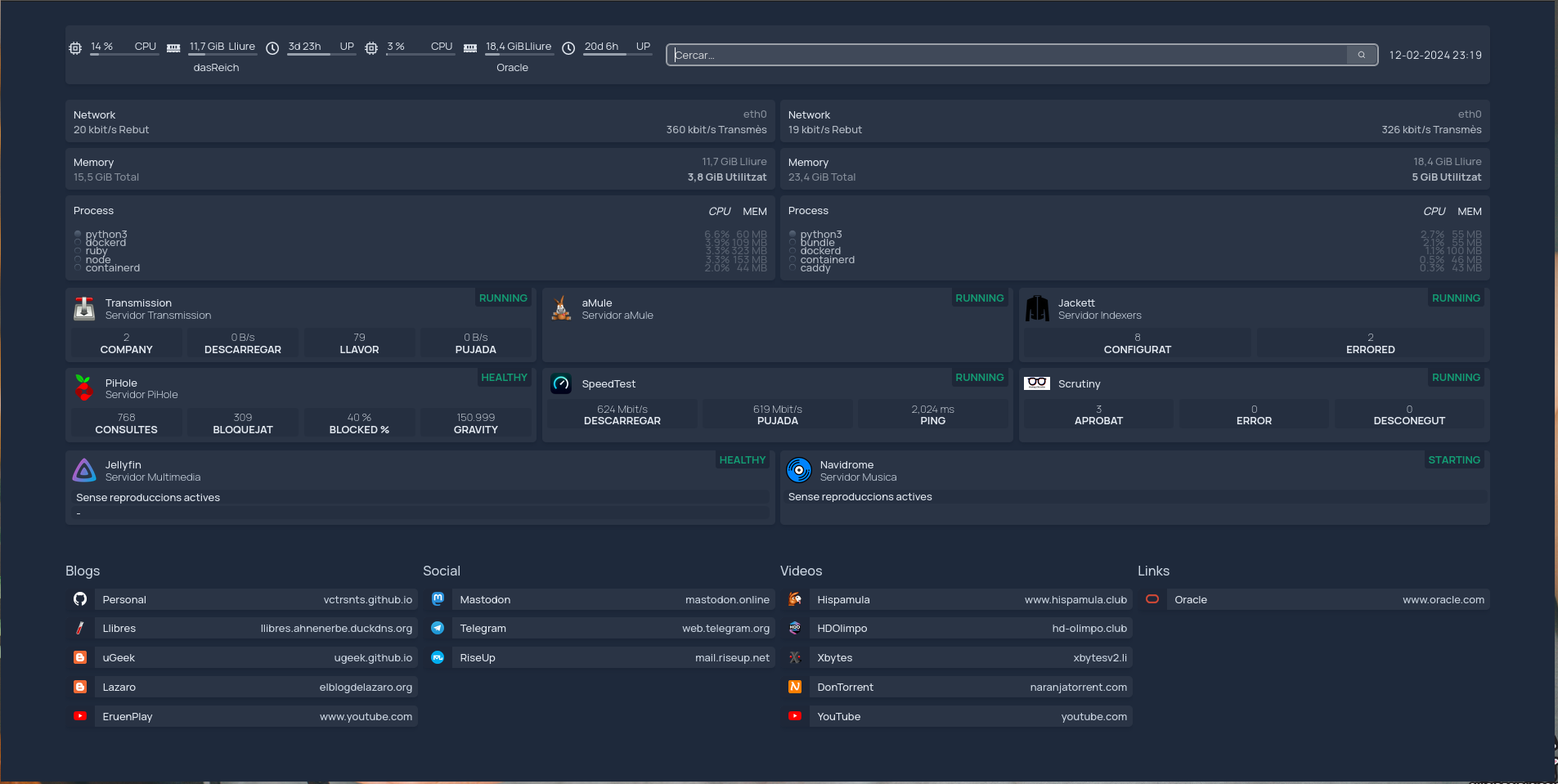Open the aMule service title
Screen dimensions: 1558x784
[x=597, y=302]
